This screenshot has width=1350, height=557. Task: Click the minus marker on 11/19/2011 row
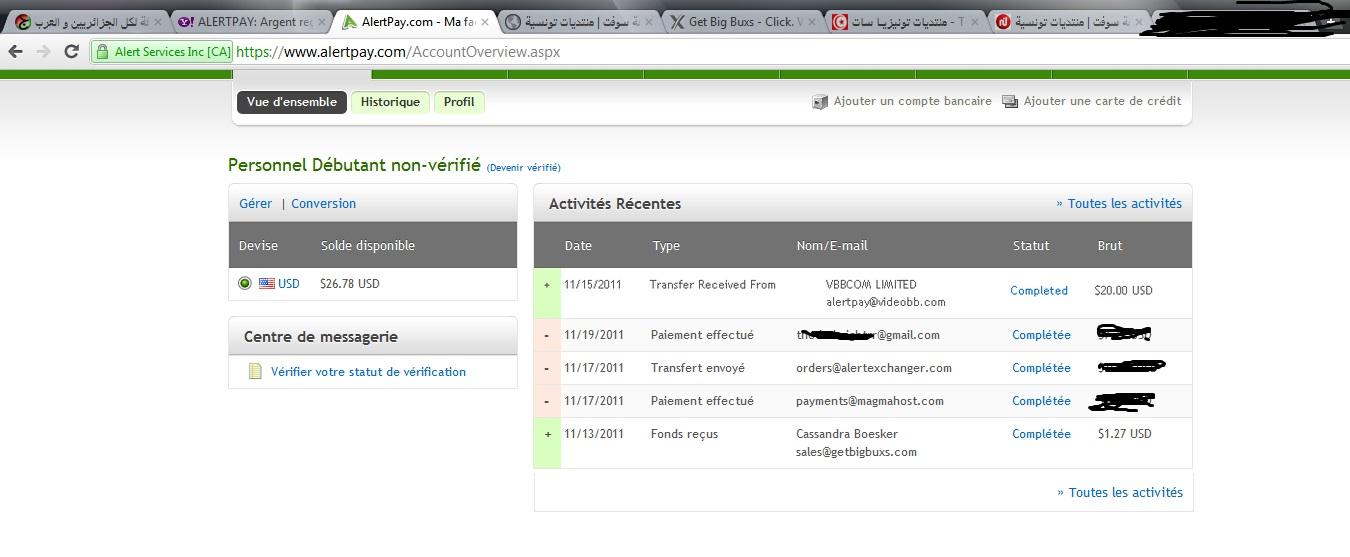pyautogui.click(x=547, y=335)
